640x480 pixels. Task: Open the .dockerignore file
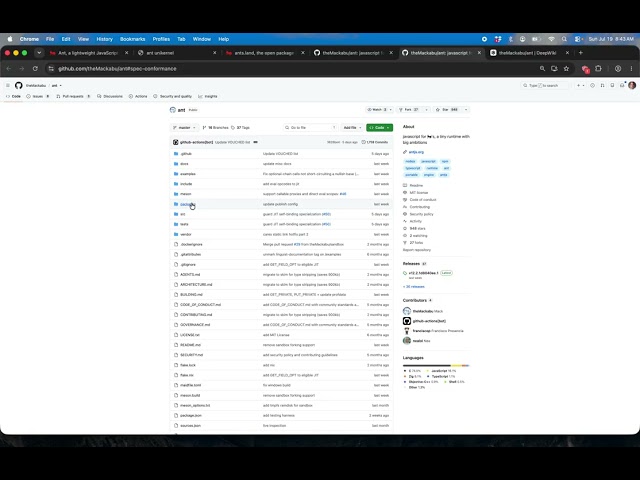(x=191, y=244)
